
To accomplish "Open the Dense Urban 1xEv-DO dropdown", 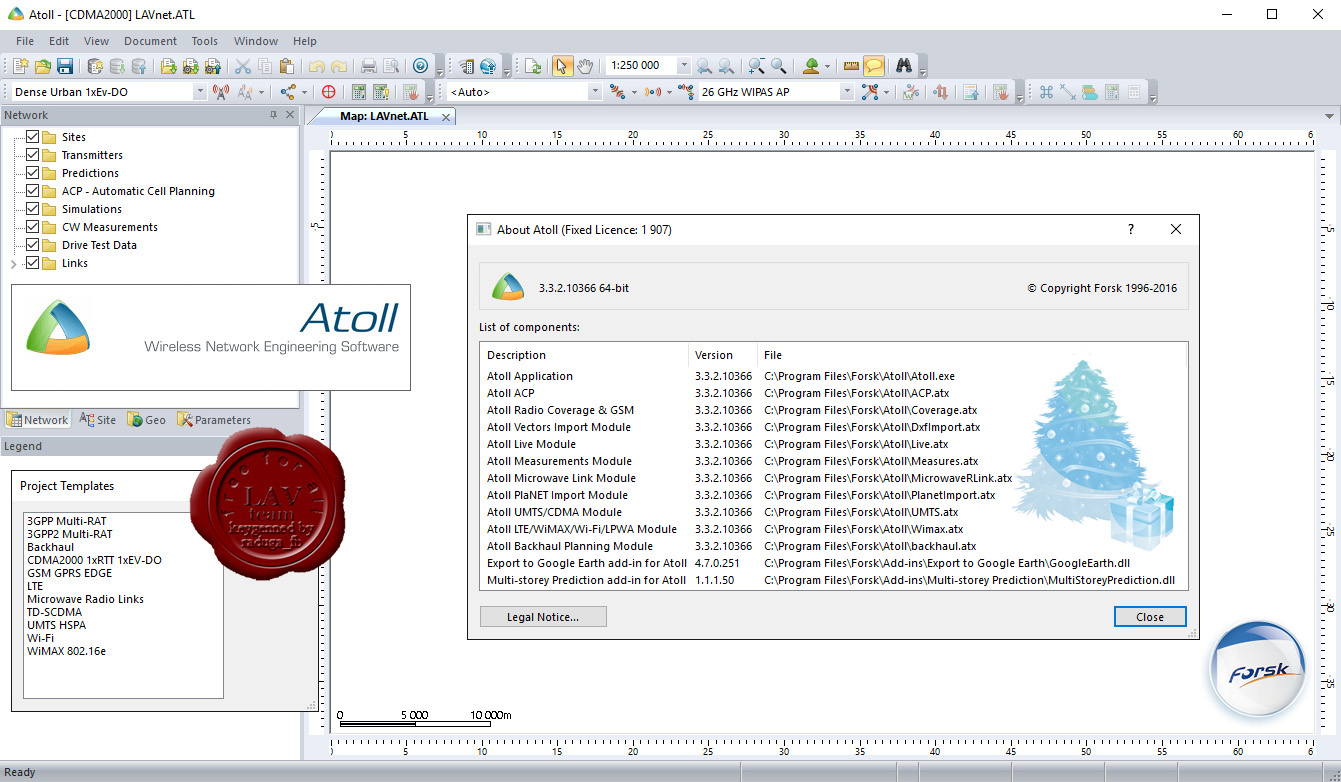I will 199,92.
